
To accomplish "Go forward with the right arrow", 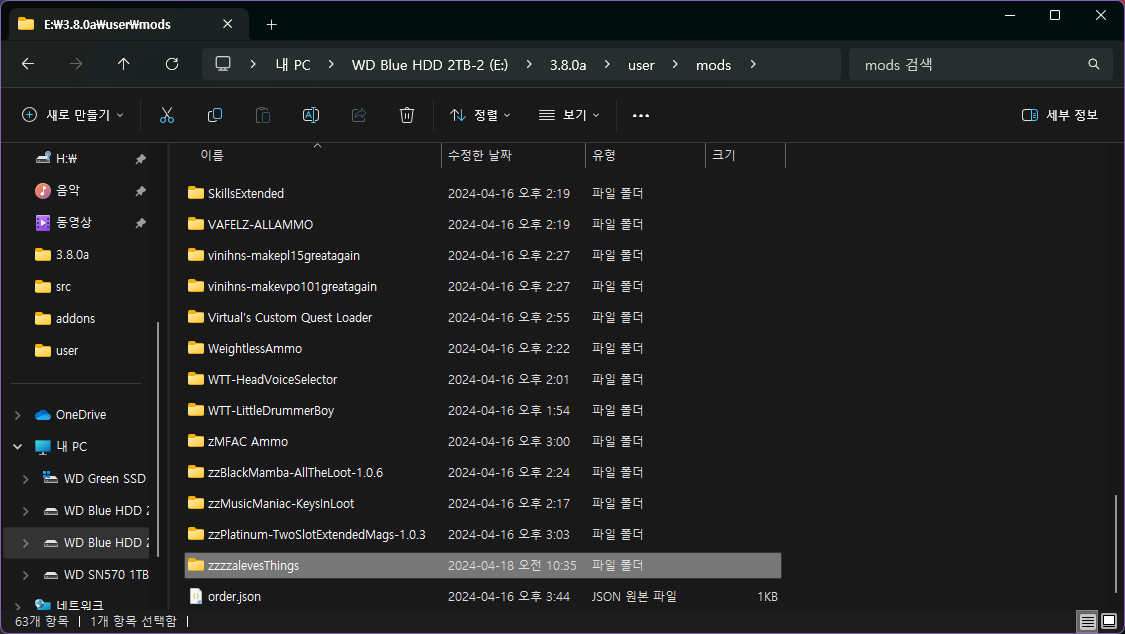I will [76, 64].
